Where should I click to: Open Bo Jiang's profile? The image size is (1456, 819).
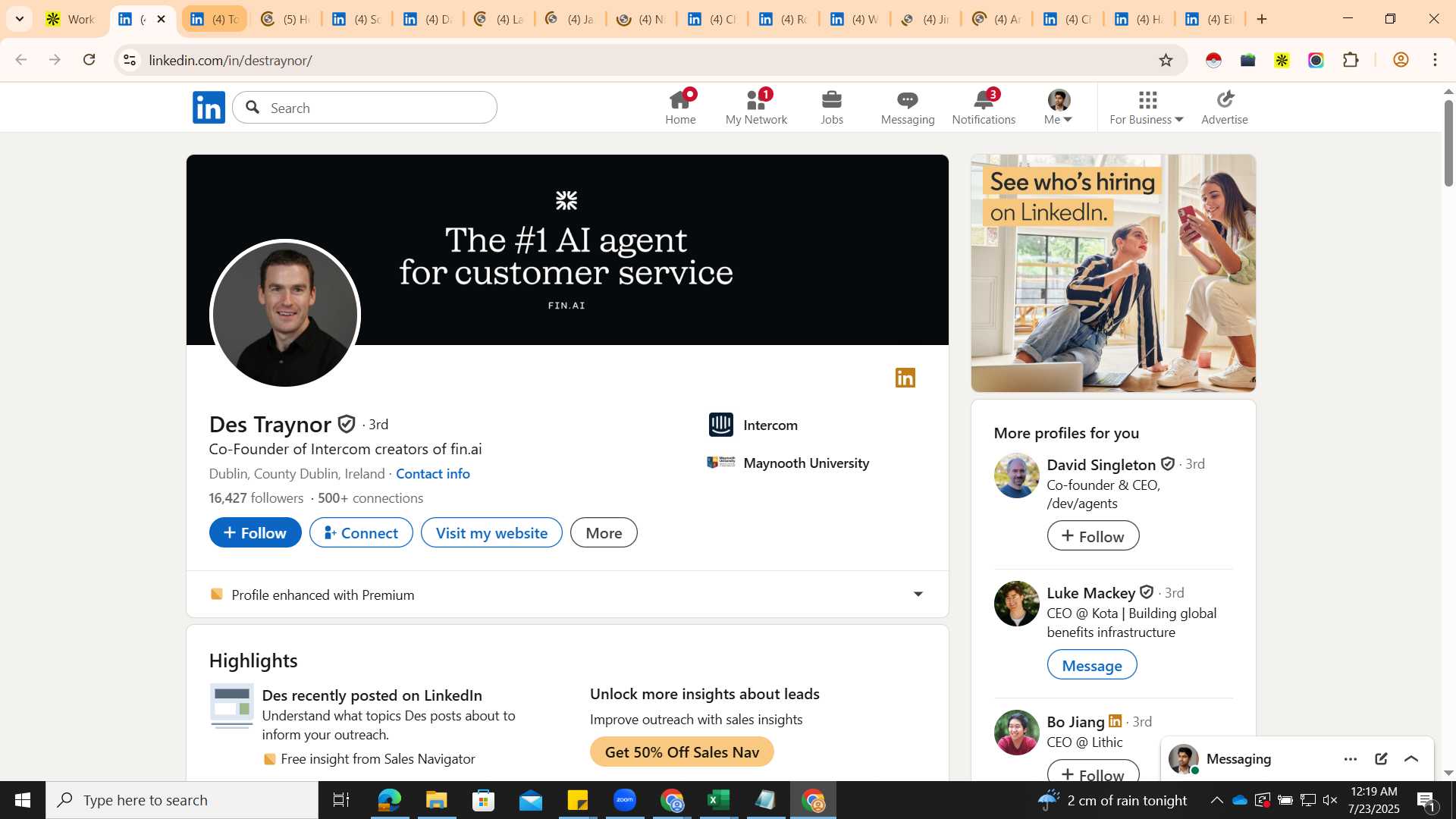click(x=1075, y=722)
